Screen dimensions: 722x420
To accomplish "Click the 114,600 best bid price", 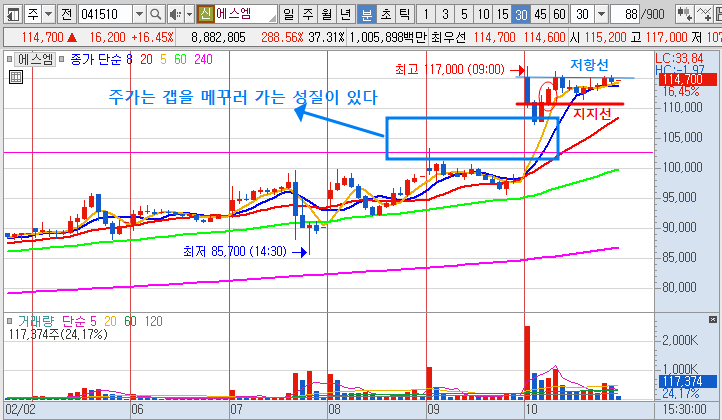I will [x=545, y=37].
